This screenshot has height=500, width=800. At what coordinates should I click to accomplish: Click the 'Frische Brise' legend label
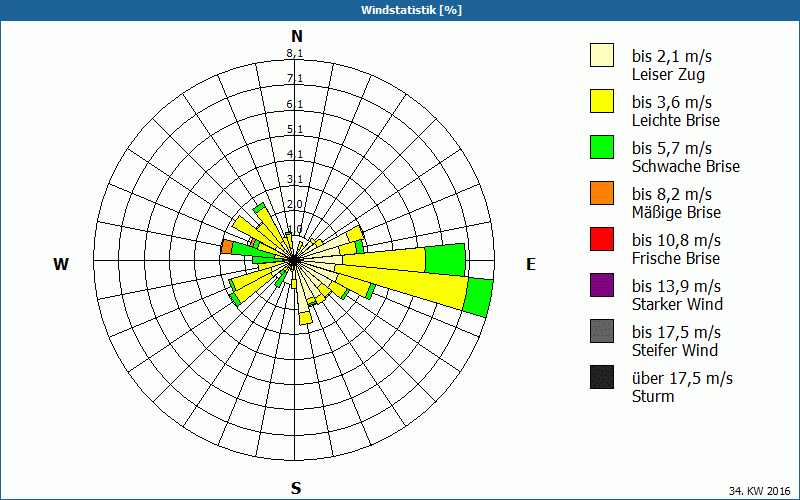(676, 258)
